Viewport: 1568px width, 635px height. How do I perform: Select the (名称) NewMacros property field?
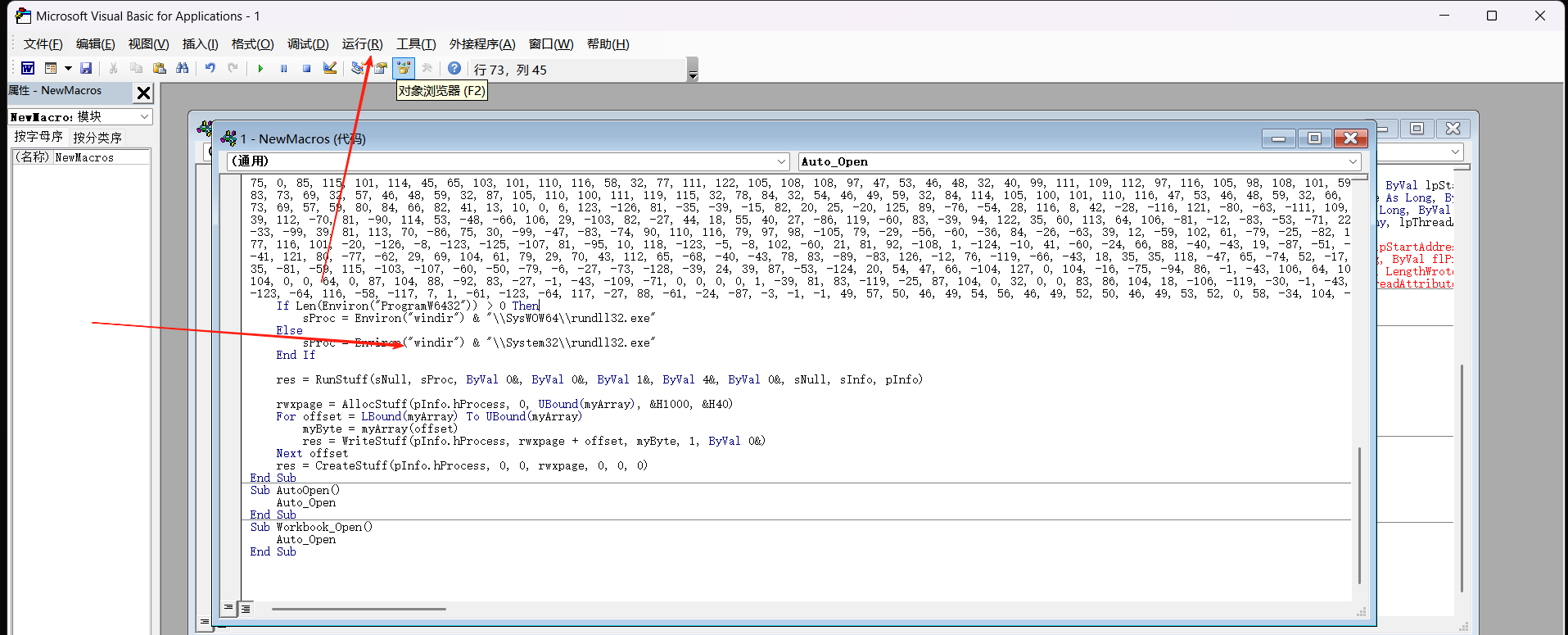[x=82, y=157]
